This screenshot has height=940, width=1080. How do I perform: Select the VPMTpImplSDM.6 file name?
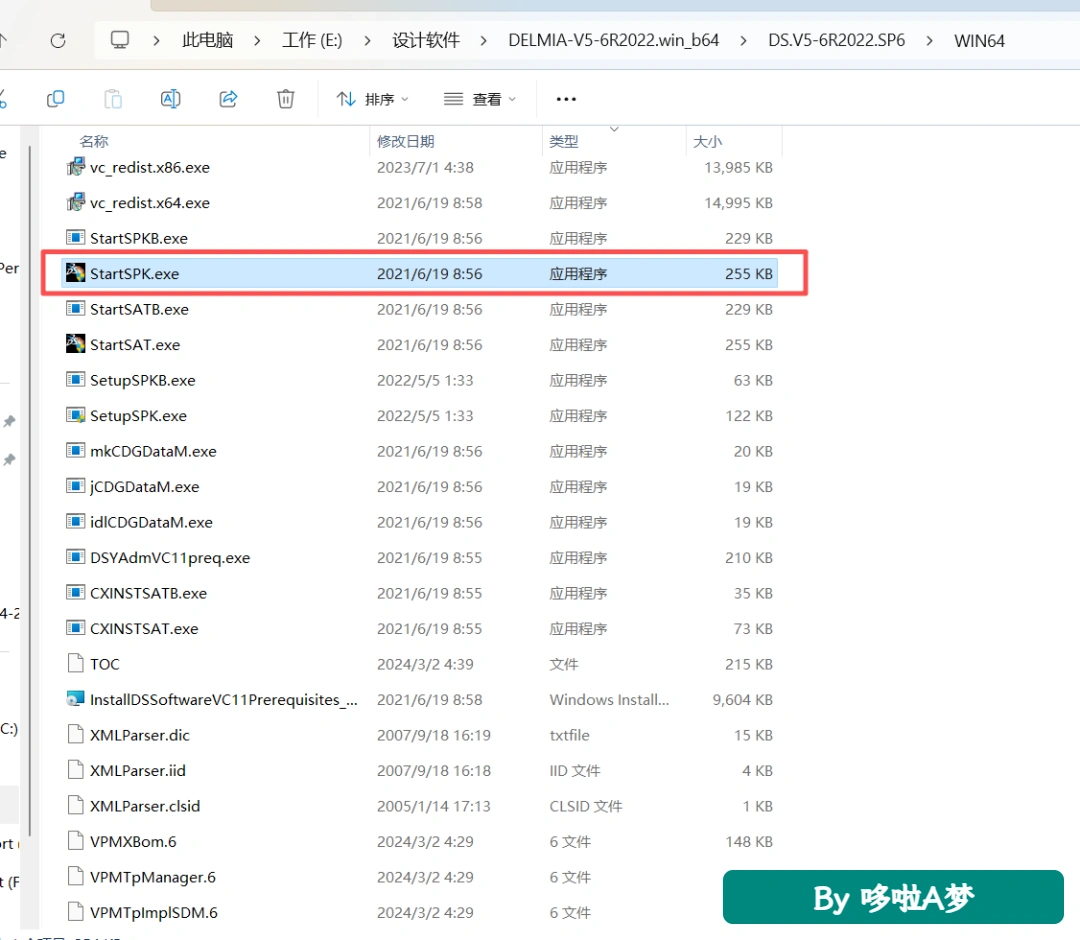click(x=154, y=913)
